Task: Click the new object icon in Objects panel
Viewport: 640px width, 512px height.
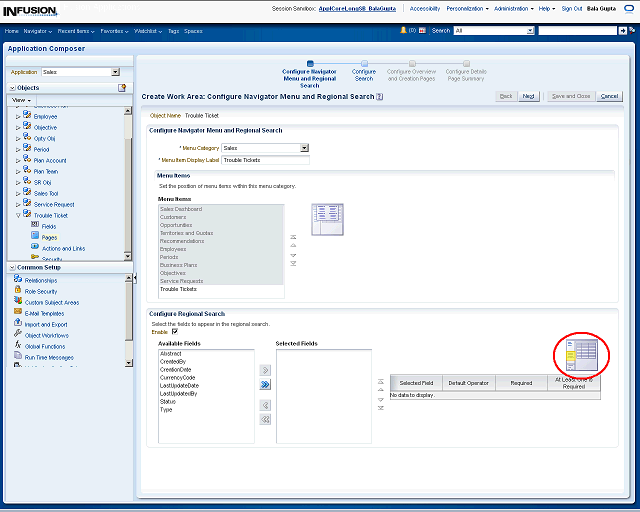Action: tap(122, 88)
